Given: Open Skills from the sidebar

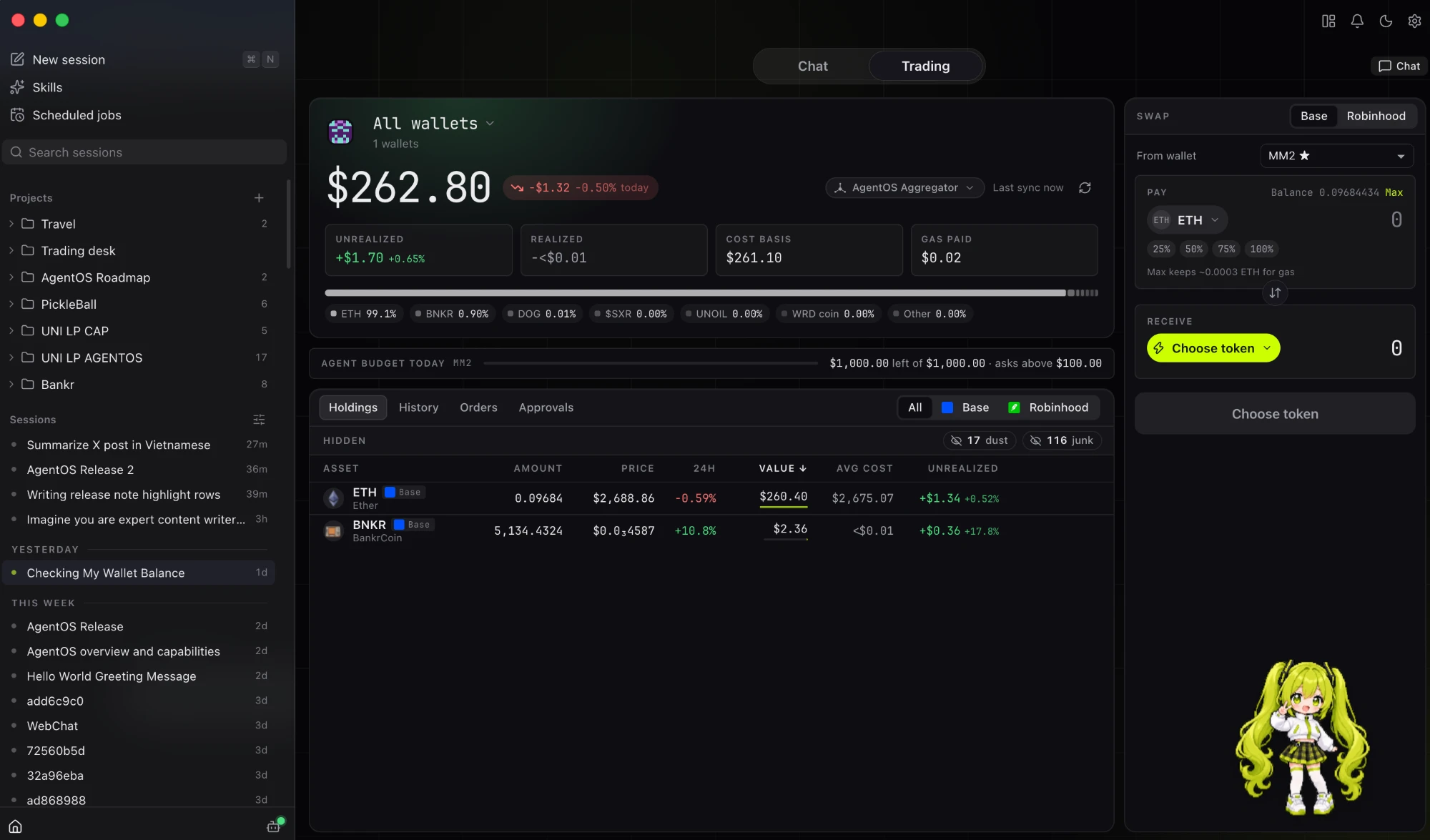Looking at the screenshot, I should tap(46, 87).
